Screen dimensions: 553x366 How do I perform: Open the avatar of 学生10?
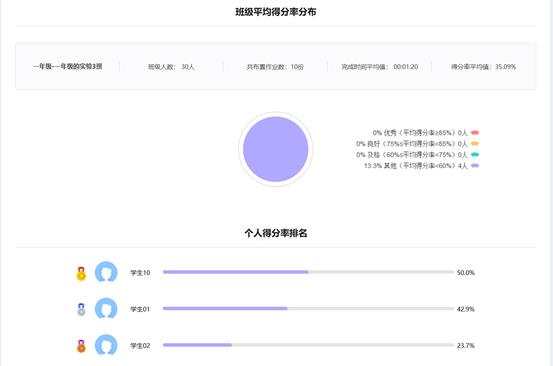click(106, 272)
